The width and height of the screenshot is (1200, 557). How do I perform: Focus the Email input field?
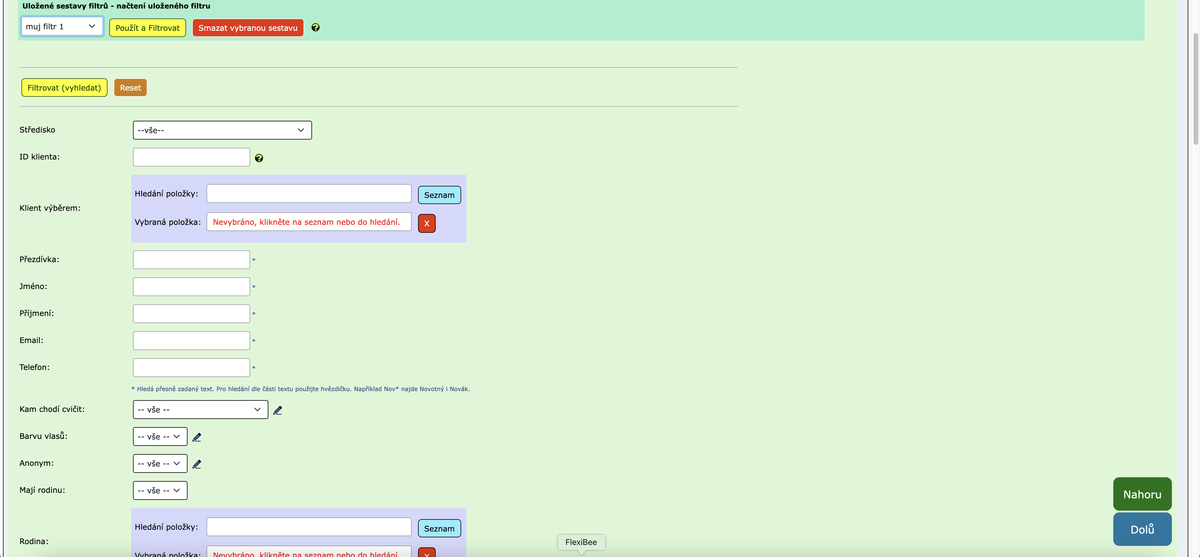191,341
